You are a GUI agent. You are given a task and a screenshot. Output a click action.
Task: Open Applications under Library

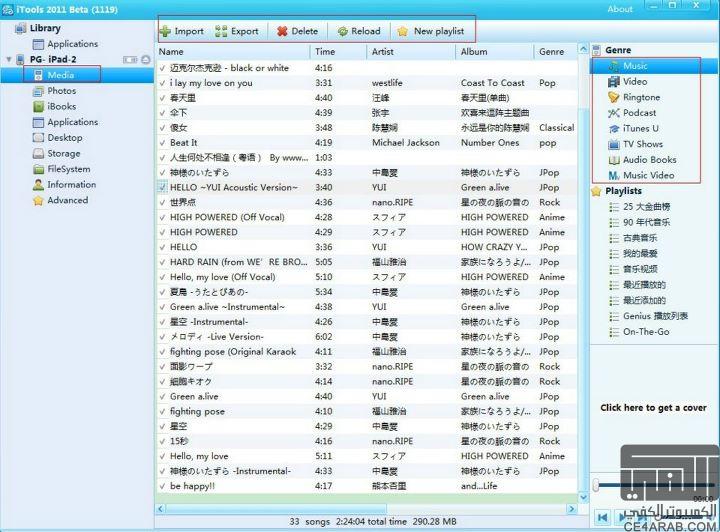(x=66, y=44)
